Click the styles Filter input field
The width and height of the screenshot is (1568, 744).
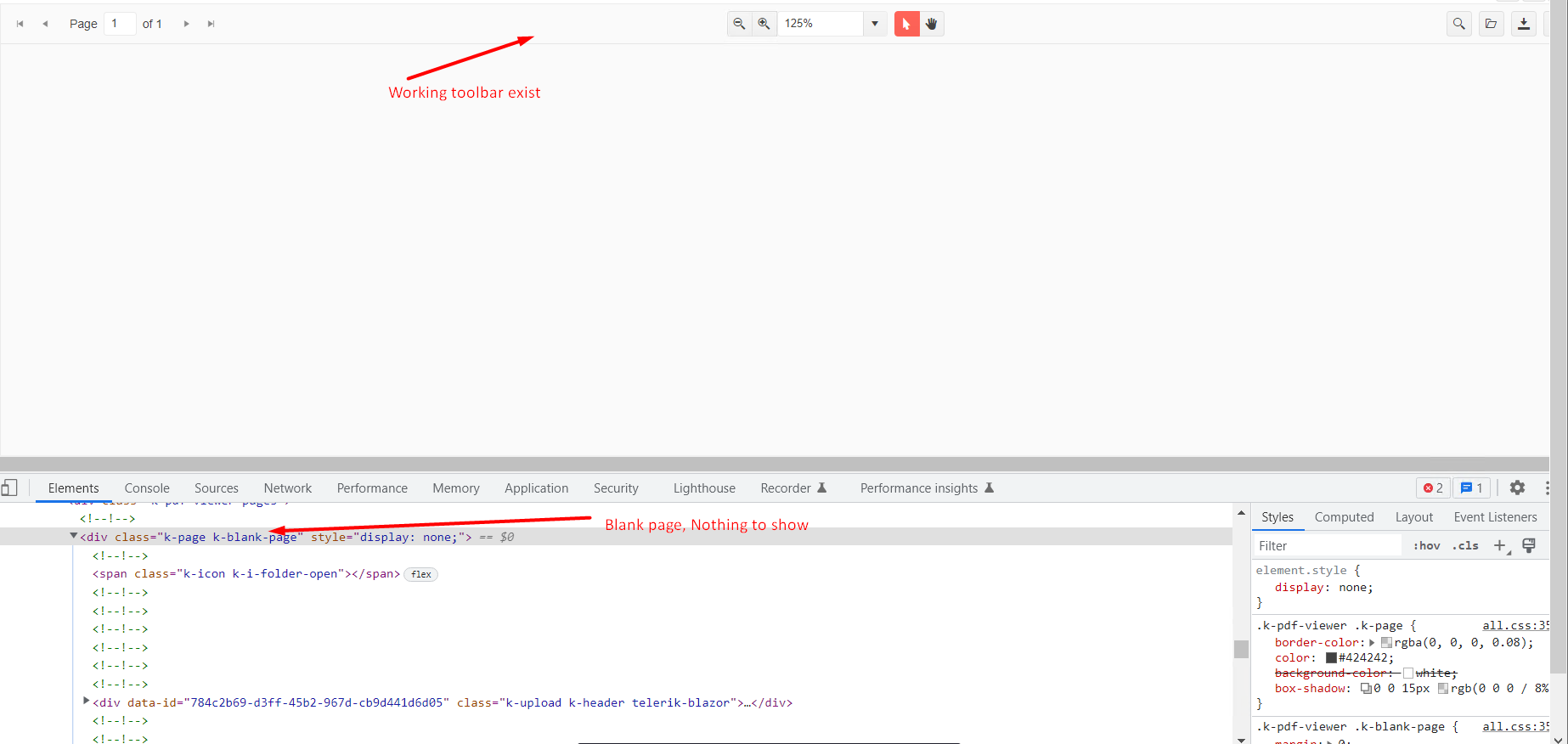pos(1328,546)
